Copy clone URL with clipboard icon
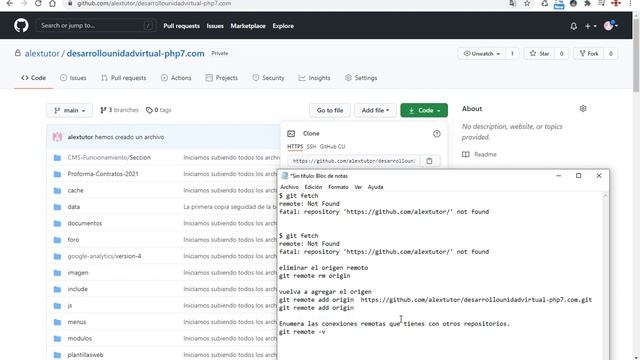640x360 pixels. [429, 161]
